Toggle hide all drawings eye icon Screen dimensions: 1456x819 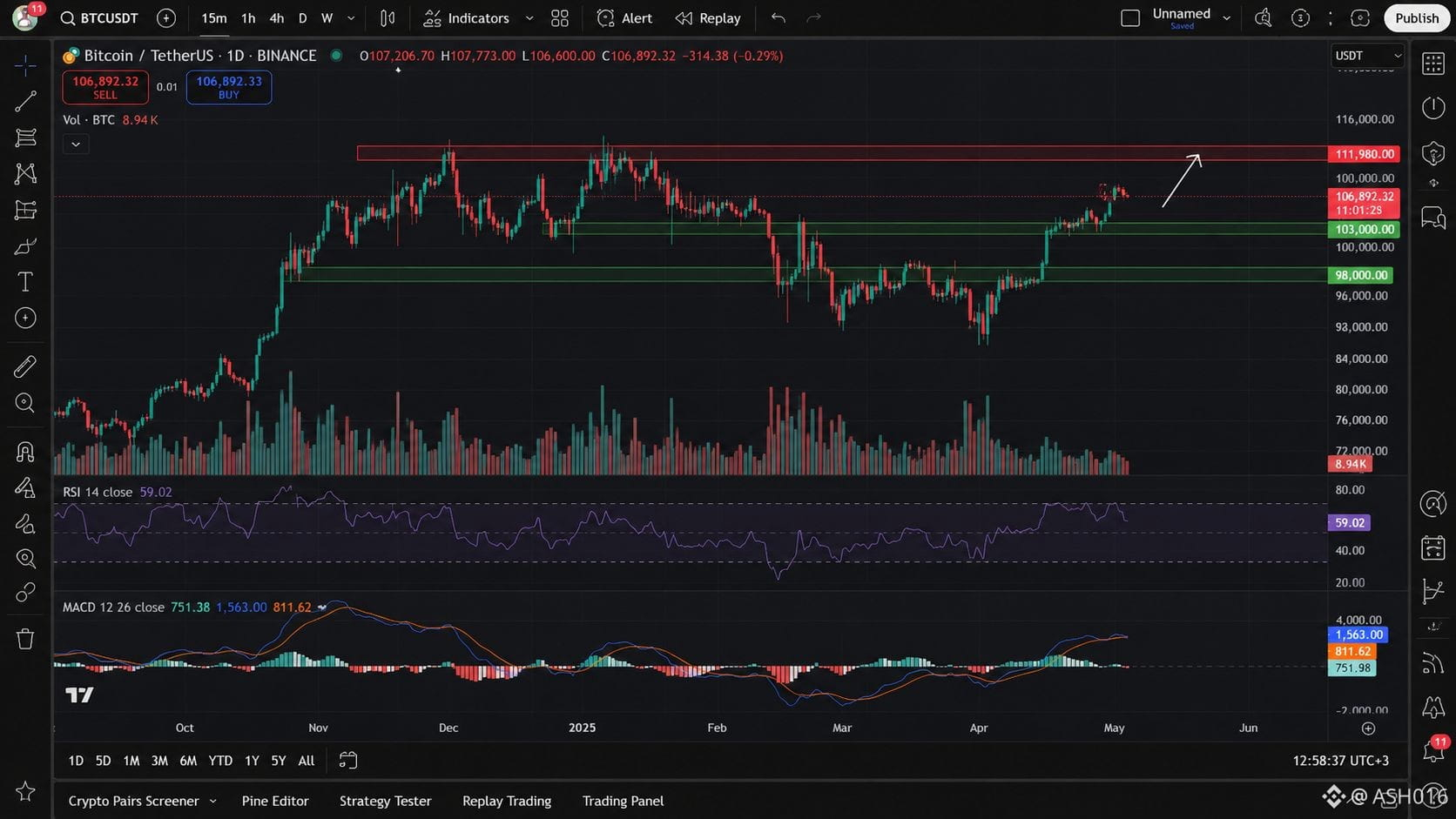[x=25, y=559]
